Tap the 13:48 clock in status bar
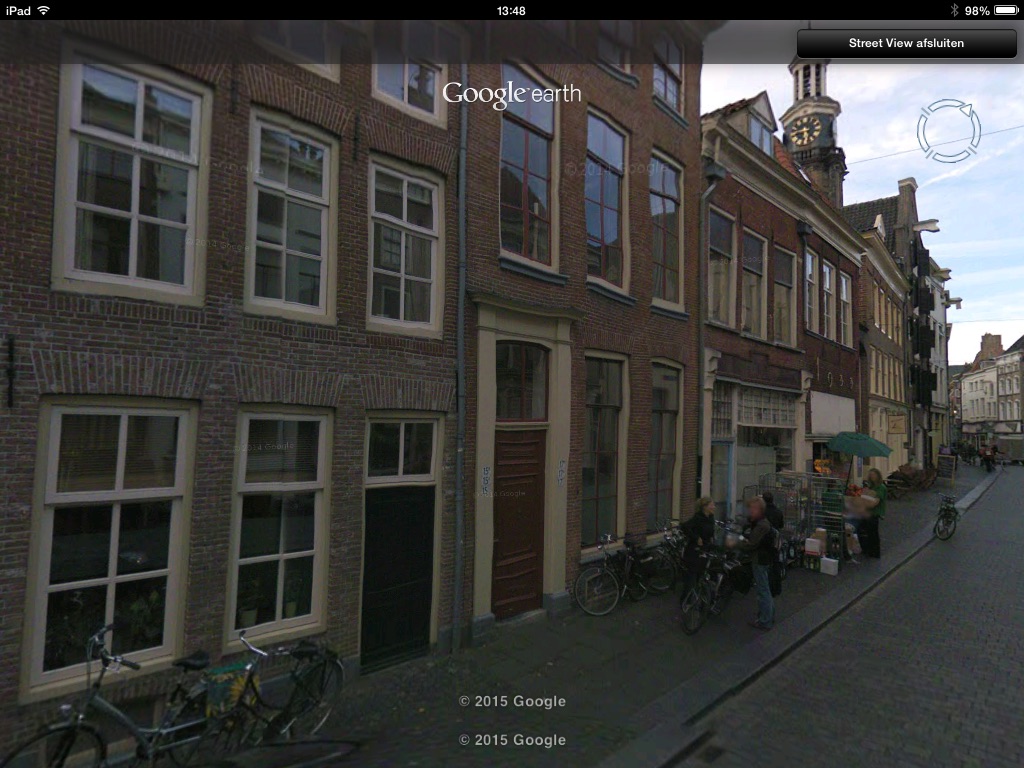This screenshot has height=768, width=1024. (511, 10)
